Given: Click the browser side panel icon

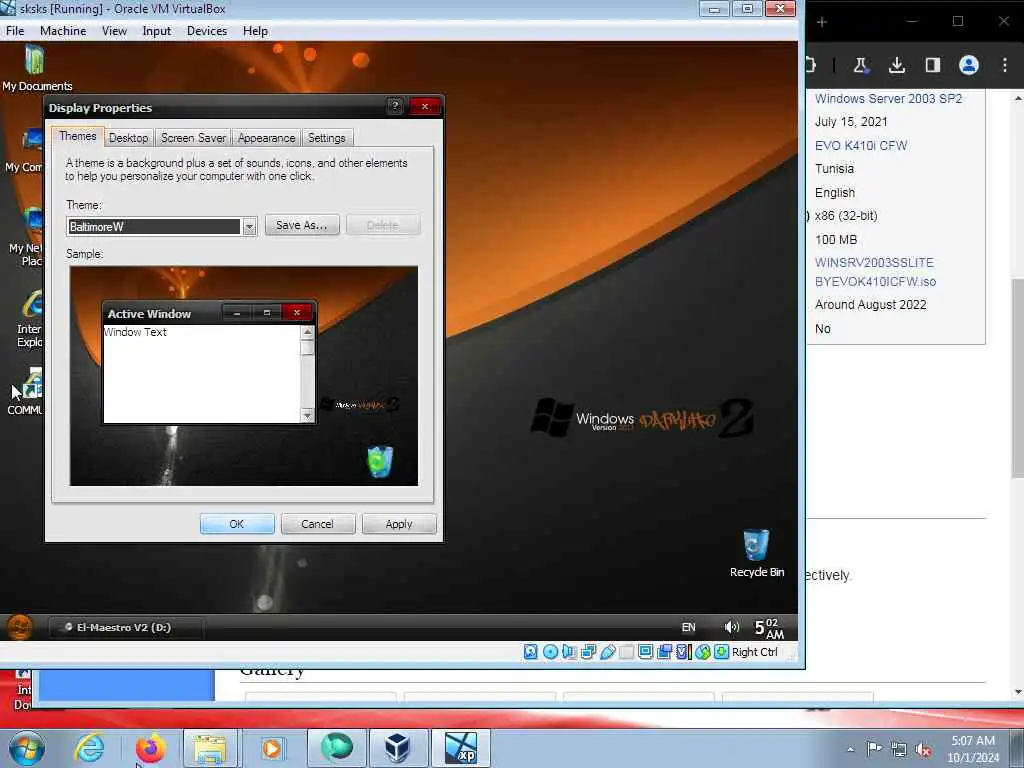Looking at the screenshot, I should (933, 65).
